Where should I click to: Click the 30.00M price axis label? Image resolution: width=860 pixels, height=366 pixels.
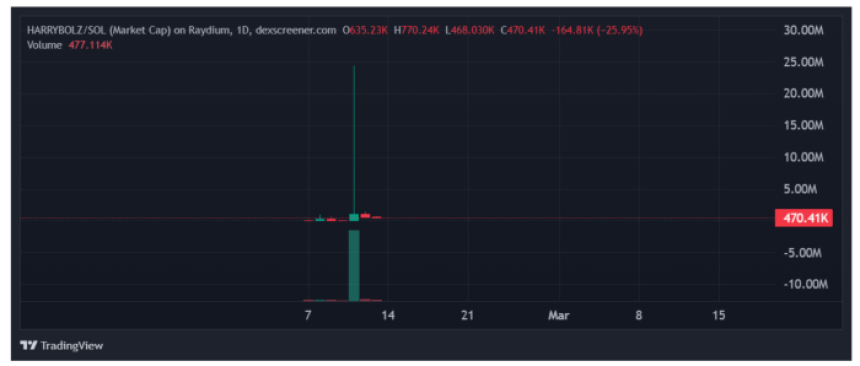[804, 30]
